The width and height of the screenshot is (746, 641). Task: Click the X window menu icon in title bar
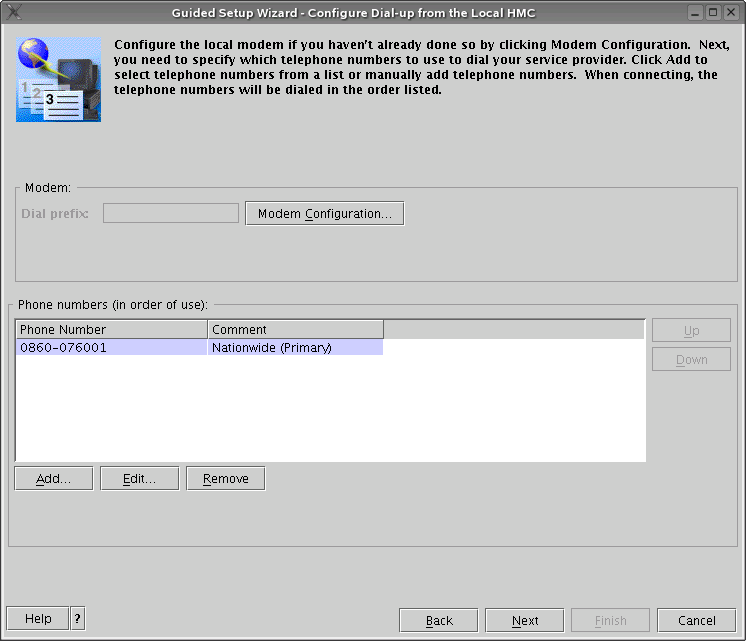point(14,12)
